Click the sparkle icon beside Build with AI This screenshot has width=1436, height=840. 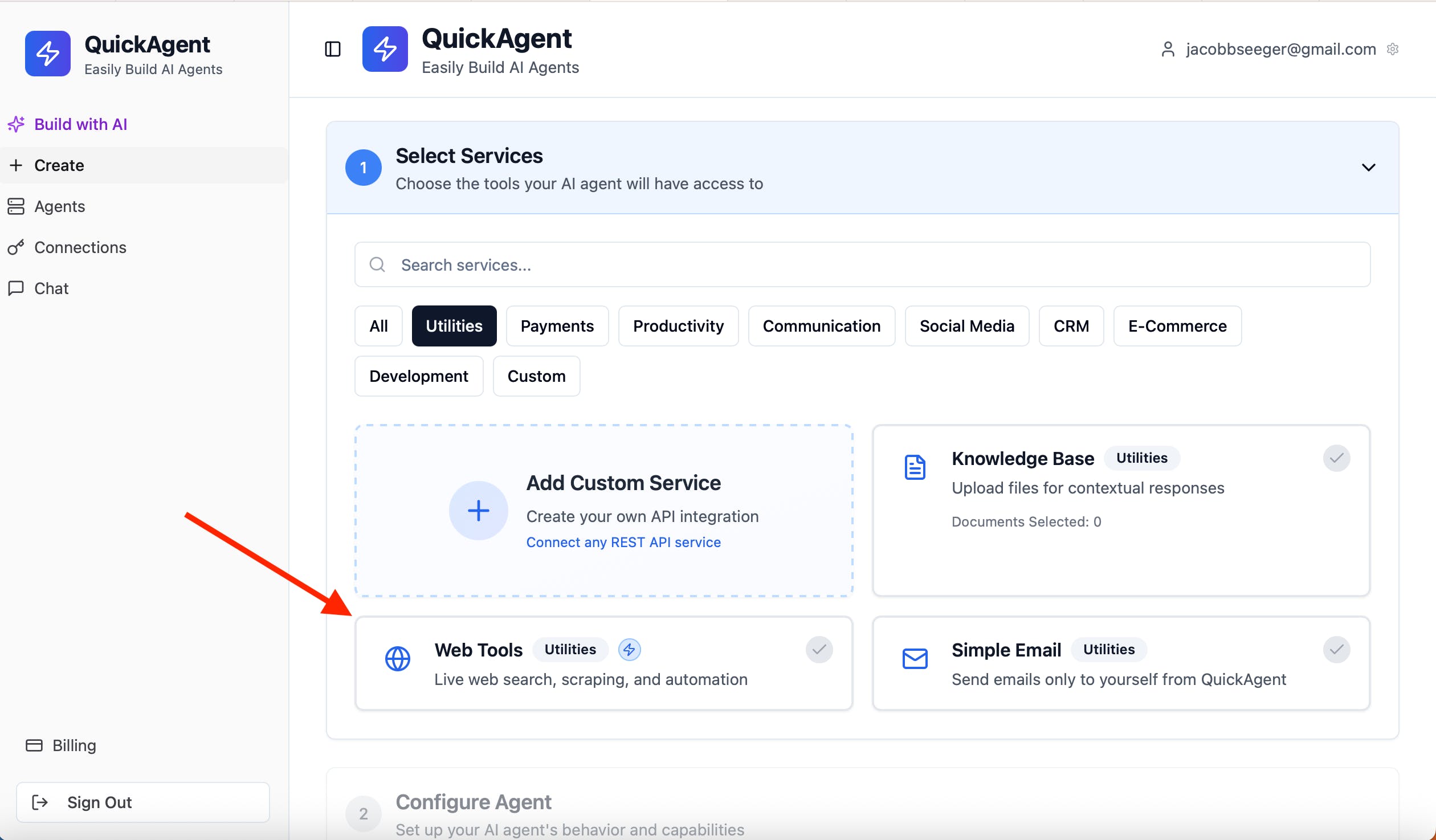[16, 124]
